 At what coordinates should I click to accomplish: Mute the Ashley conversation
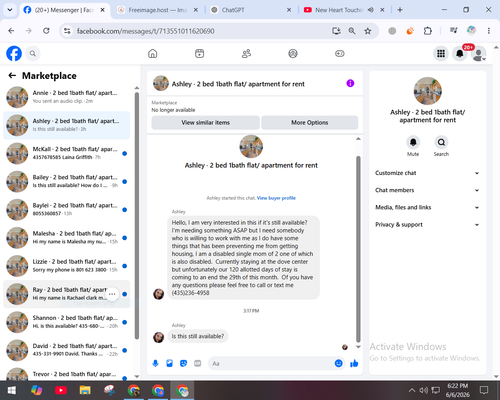click(413, 142)
